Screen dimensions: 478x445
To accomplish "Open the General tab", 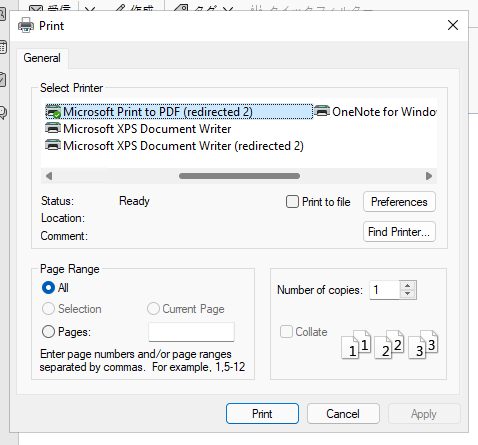I will [x=42, y=58].
